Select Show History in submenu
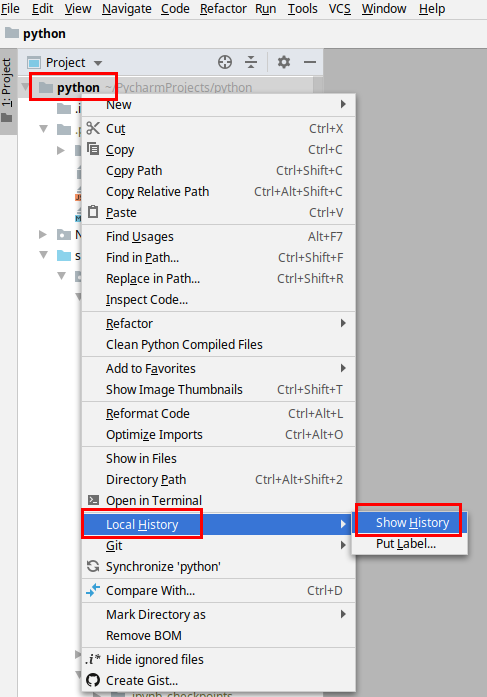487x697 pixels. pyautogui.click(x=410, y=522)
